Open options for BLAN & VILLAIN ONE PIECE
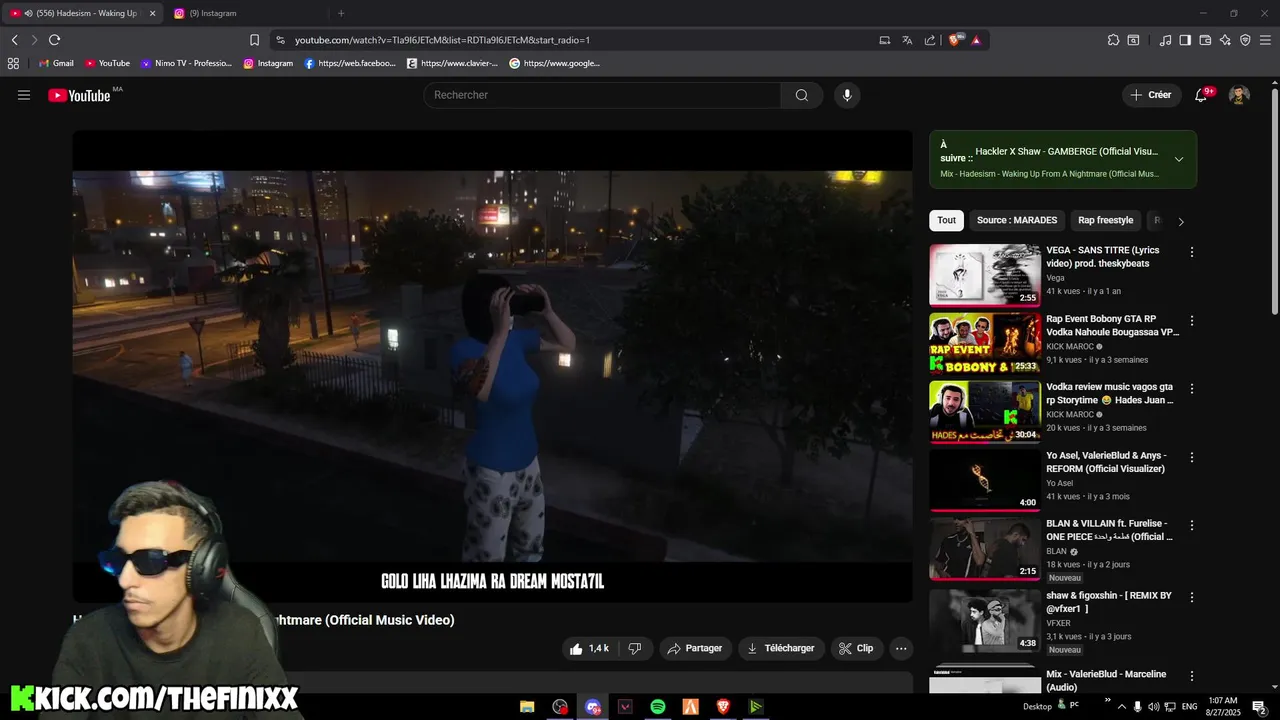Image resolution: width=1280 pixels, height=720 pixels. tap(1191, 525)
